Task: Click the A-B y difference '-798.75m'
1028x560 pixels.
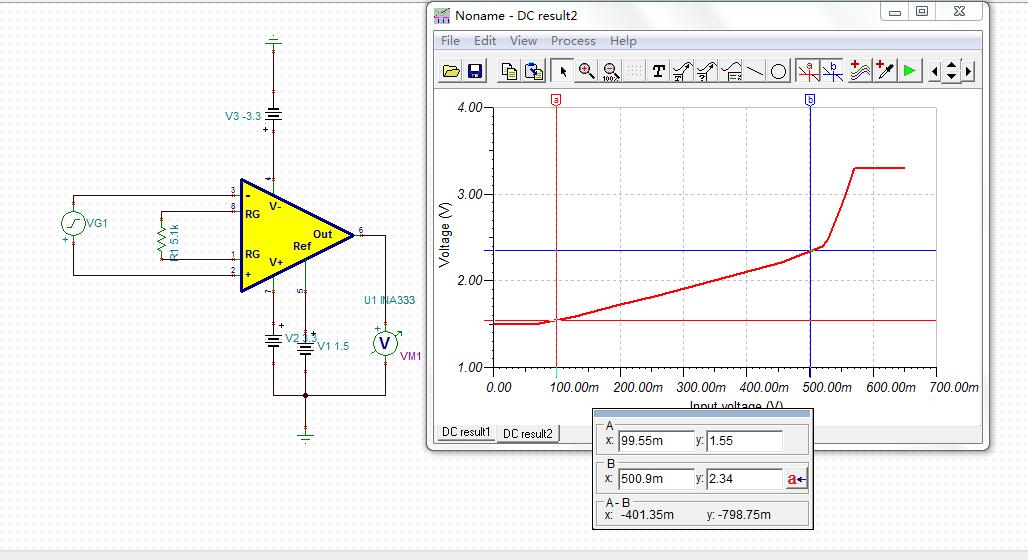Action: [x=745, y=515]
